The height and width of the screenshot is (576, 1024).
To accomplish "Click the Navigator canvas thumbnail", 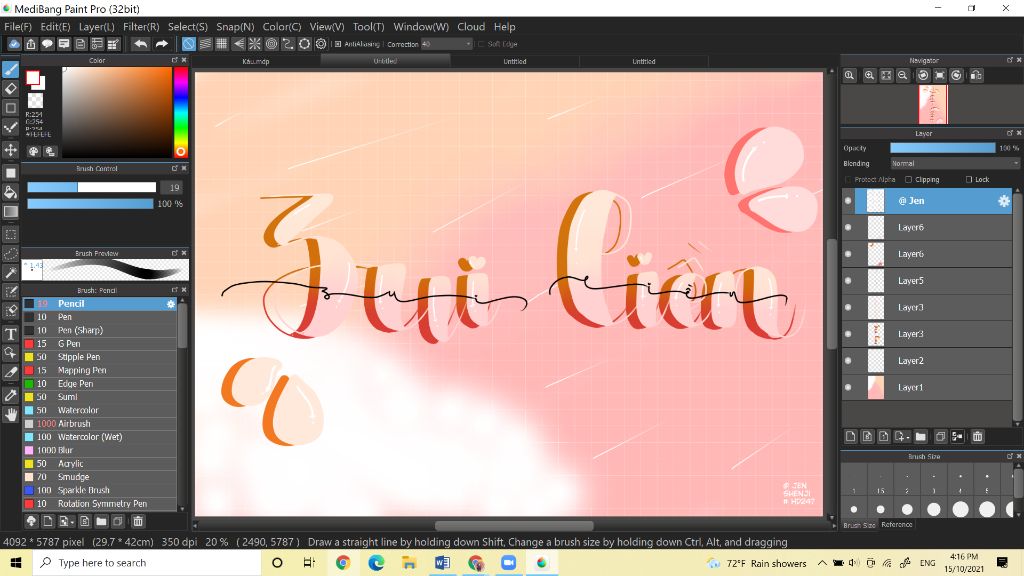I will coord(933,104).
